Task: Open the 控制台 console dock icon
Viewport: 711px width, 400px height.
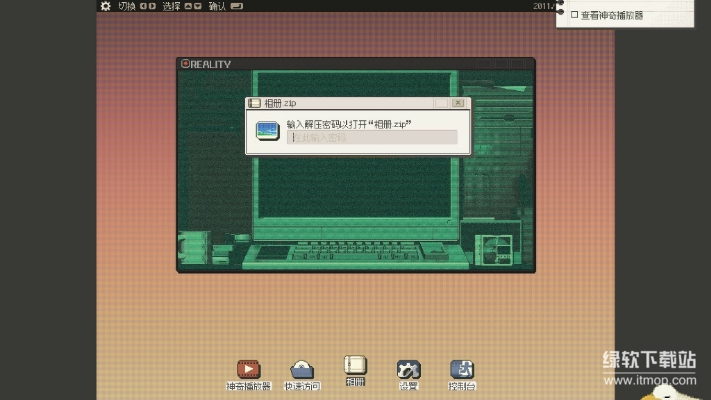Action: coord(462,369)
